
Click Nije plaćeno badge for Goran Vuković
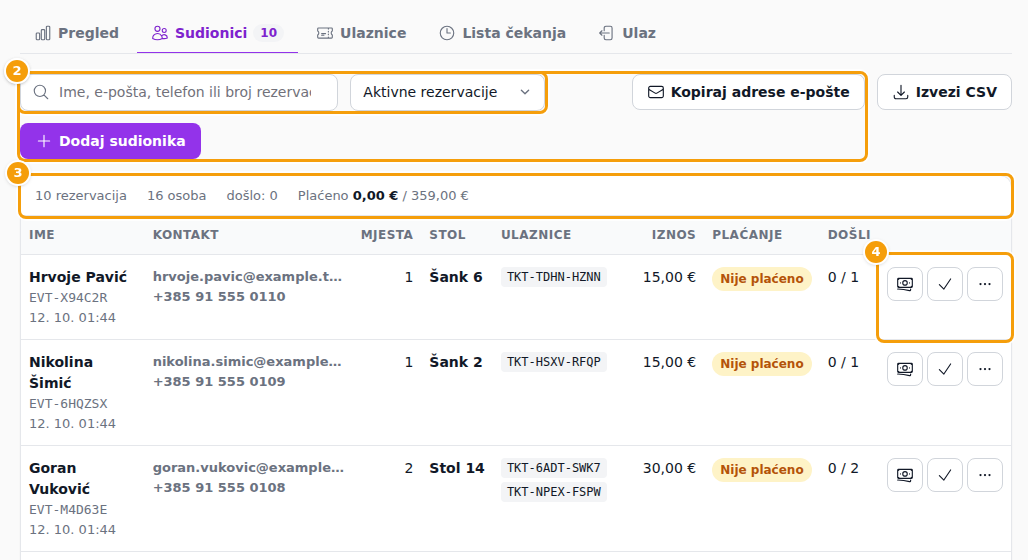point(762,470)
